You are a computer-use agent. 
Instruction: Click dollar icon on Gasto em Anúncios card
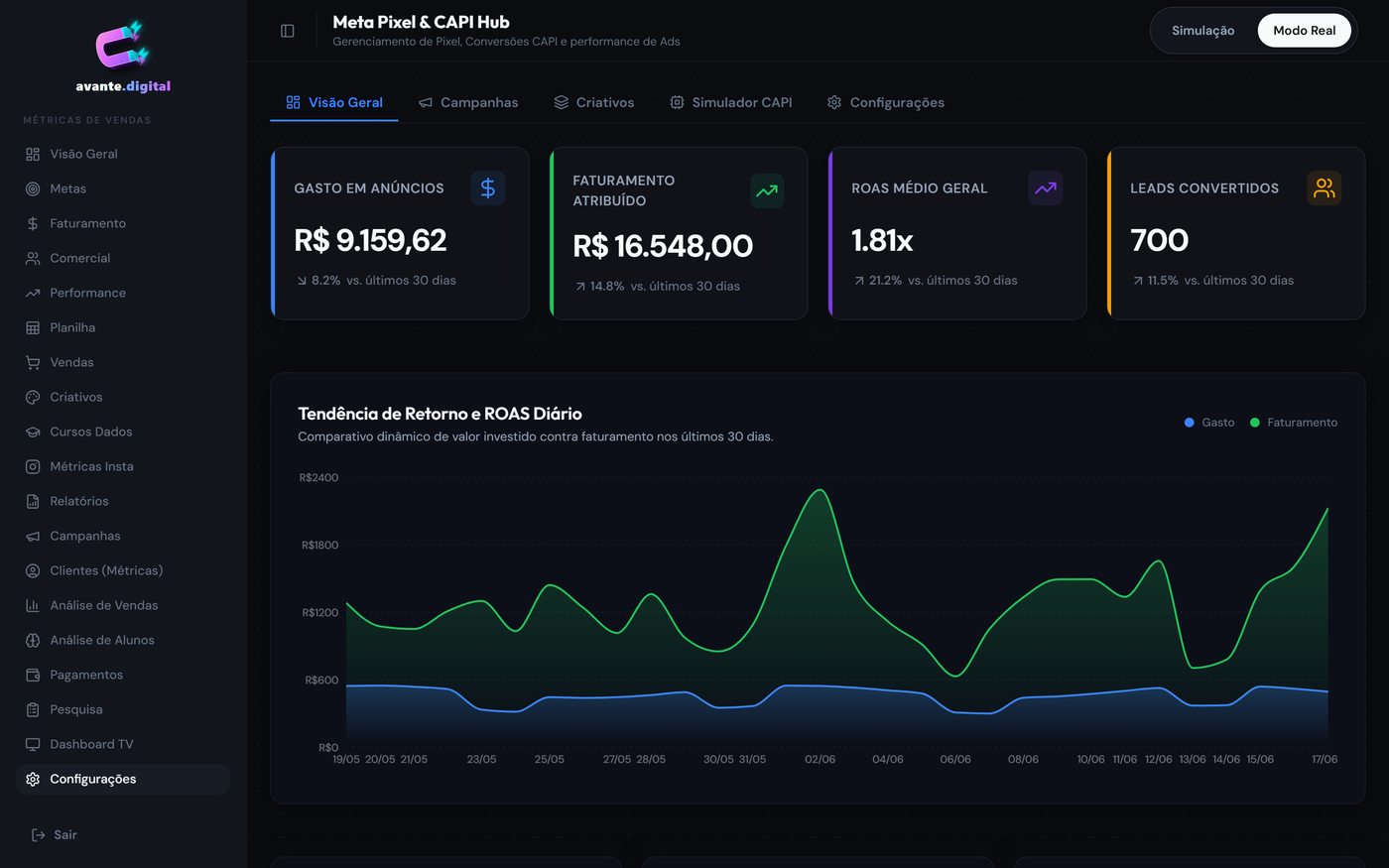488,187
